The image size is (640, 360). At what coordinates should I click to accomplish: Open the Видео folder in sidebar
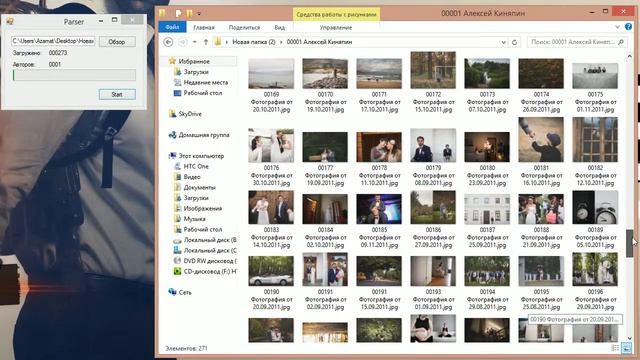191,177
